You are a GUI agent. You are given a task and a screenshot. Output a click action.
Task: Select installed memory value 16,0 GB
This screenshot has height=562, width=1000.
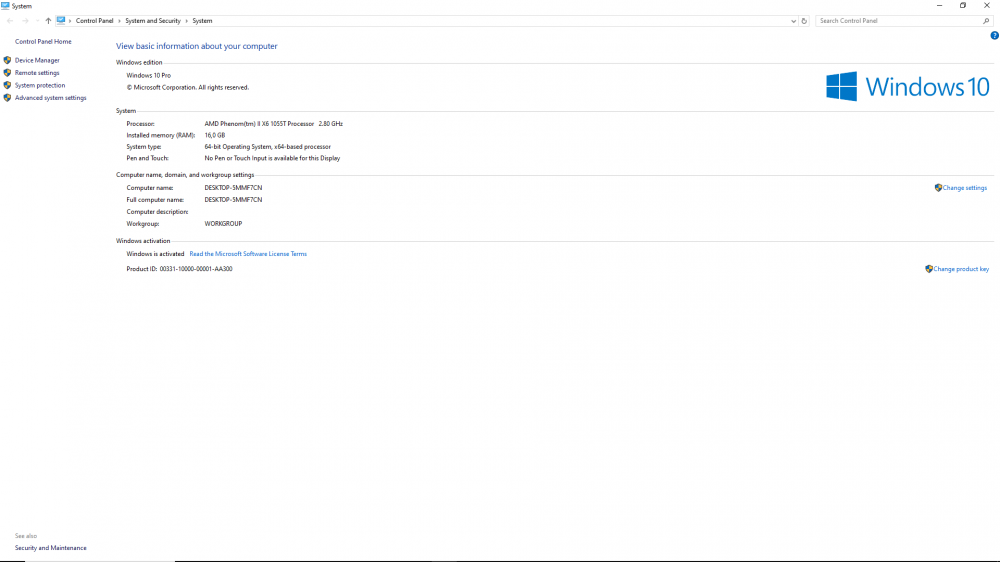[x=215, y=135]
